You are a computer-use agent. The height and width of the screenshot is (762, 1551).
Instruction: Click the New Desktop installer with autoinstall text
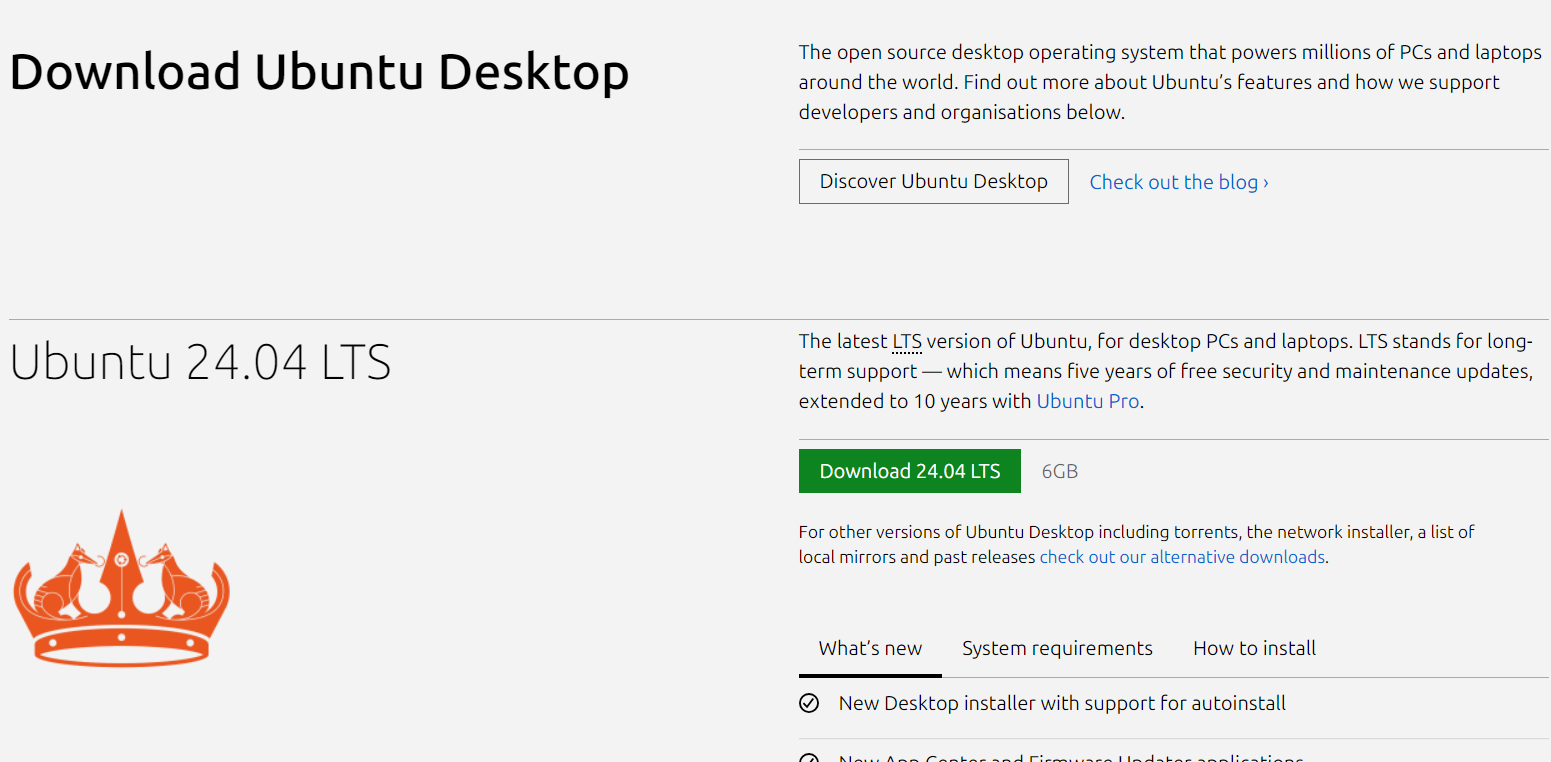point(1062,703)
